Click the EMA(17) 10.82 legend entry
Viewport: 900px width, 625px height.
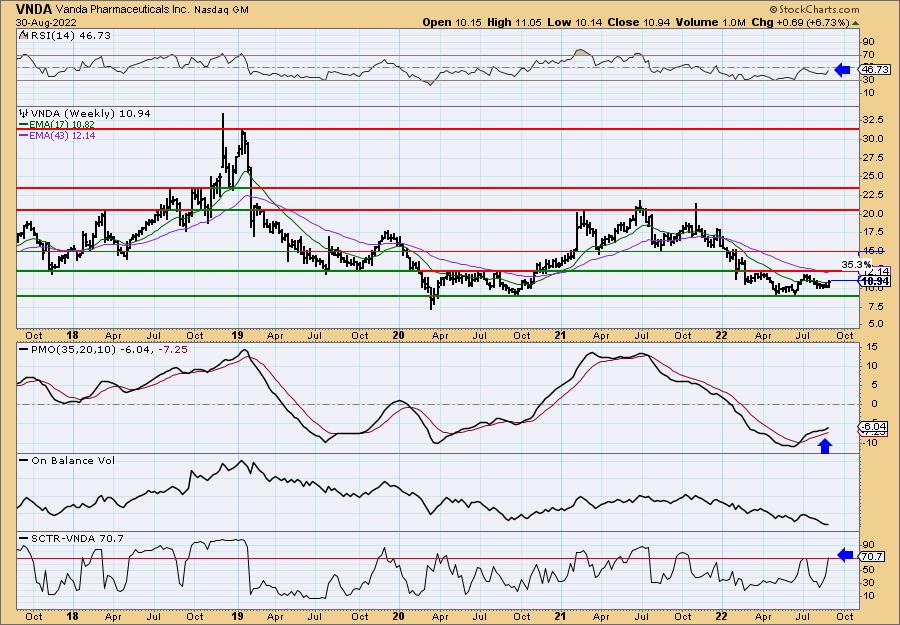click(x=62, y=125)
